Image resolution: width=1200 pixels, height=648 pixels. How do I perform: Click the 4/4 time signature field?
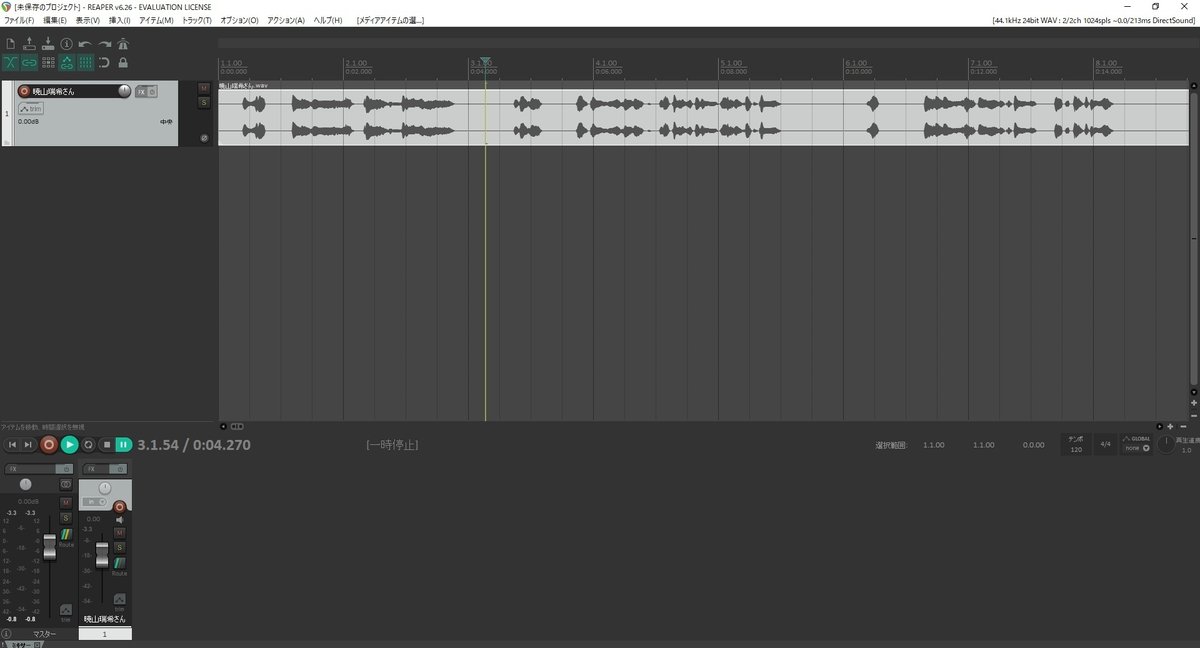(x=1105, y=444)
